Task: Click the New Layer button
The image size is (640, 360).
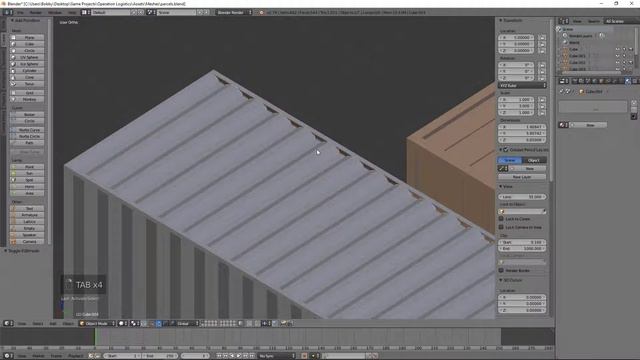Action: [522, 177]
